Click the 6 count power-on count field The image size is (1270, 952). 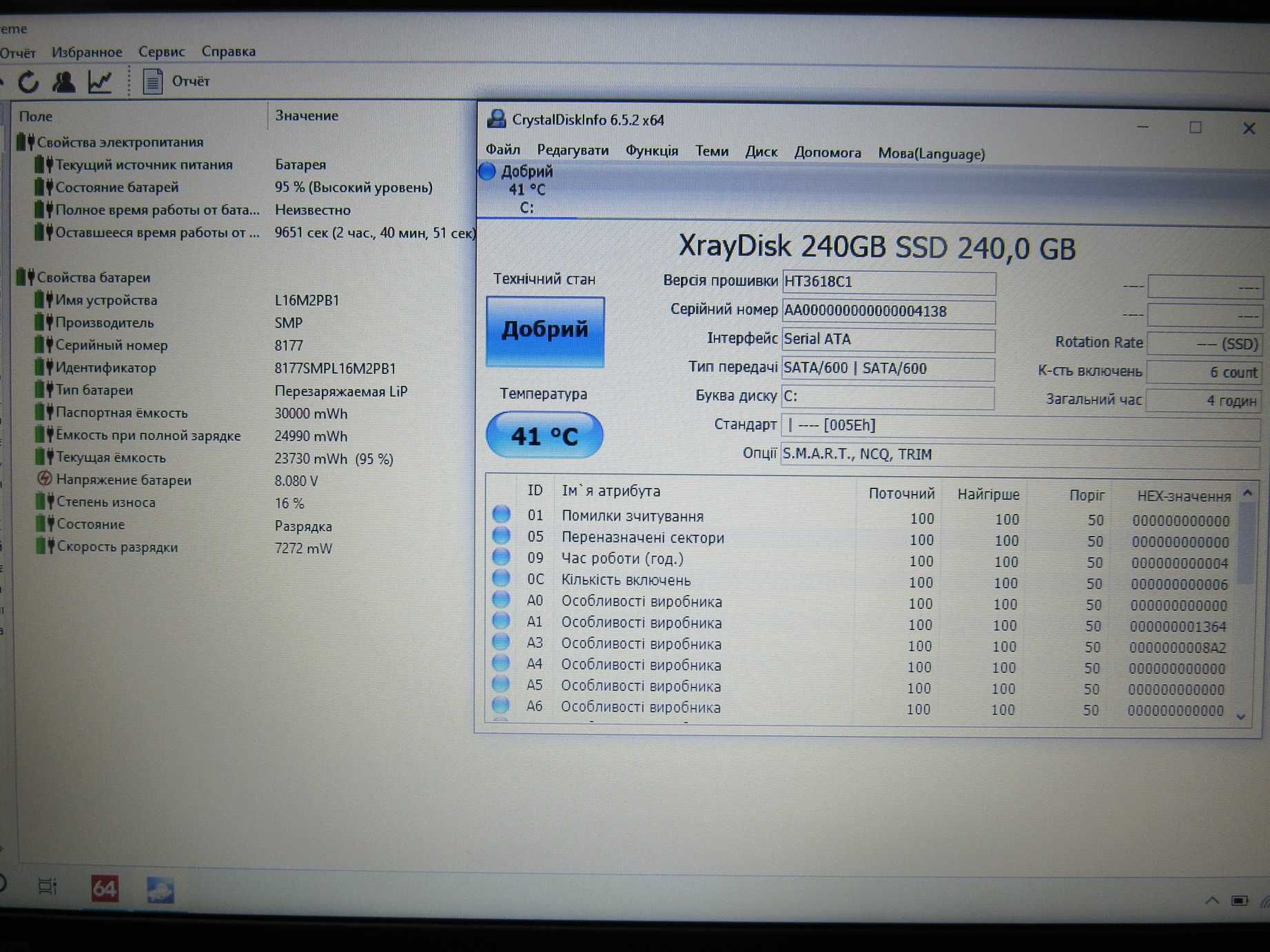pyautogui.click(x=1205, y=372)
